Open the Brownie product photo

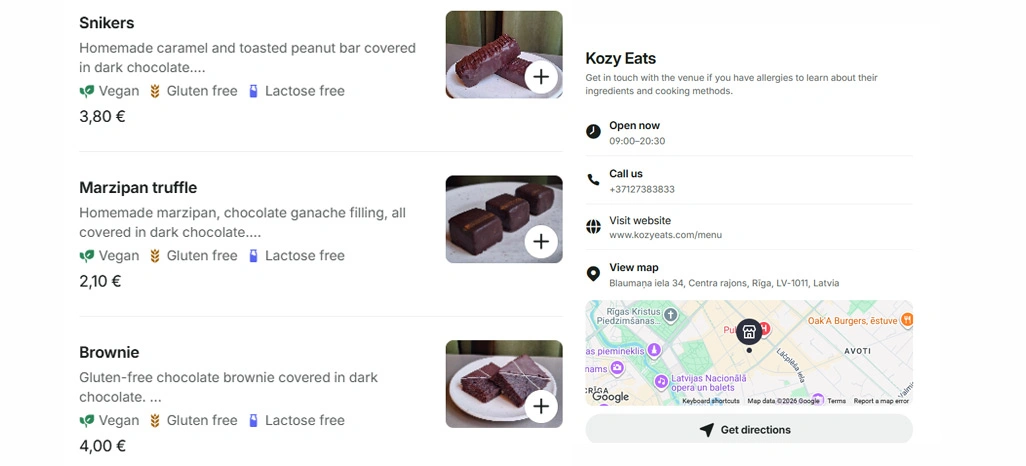(504, 384)
